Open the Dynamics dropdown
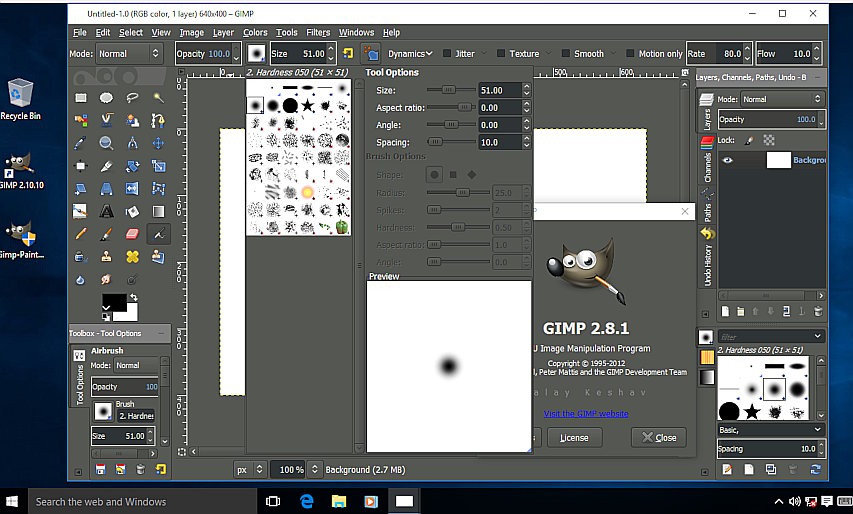This screenshot has width=853, height=514. point(410,53)
